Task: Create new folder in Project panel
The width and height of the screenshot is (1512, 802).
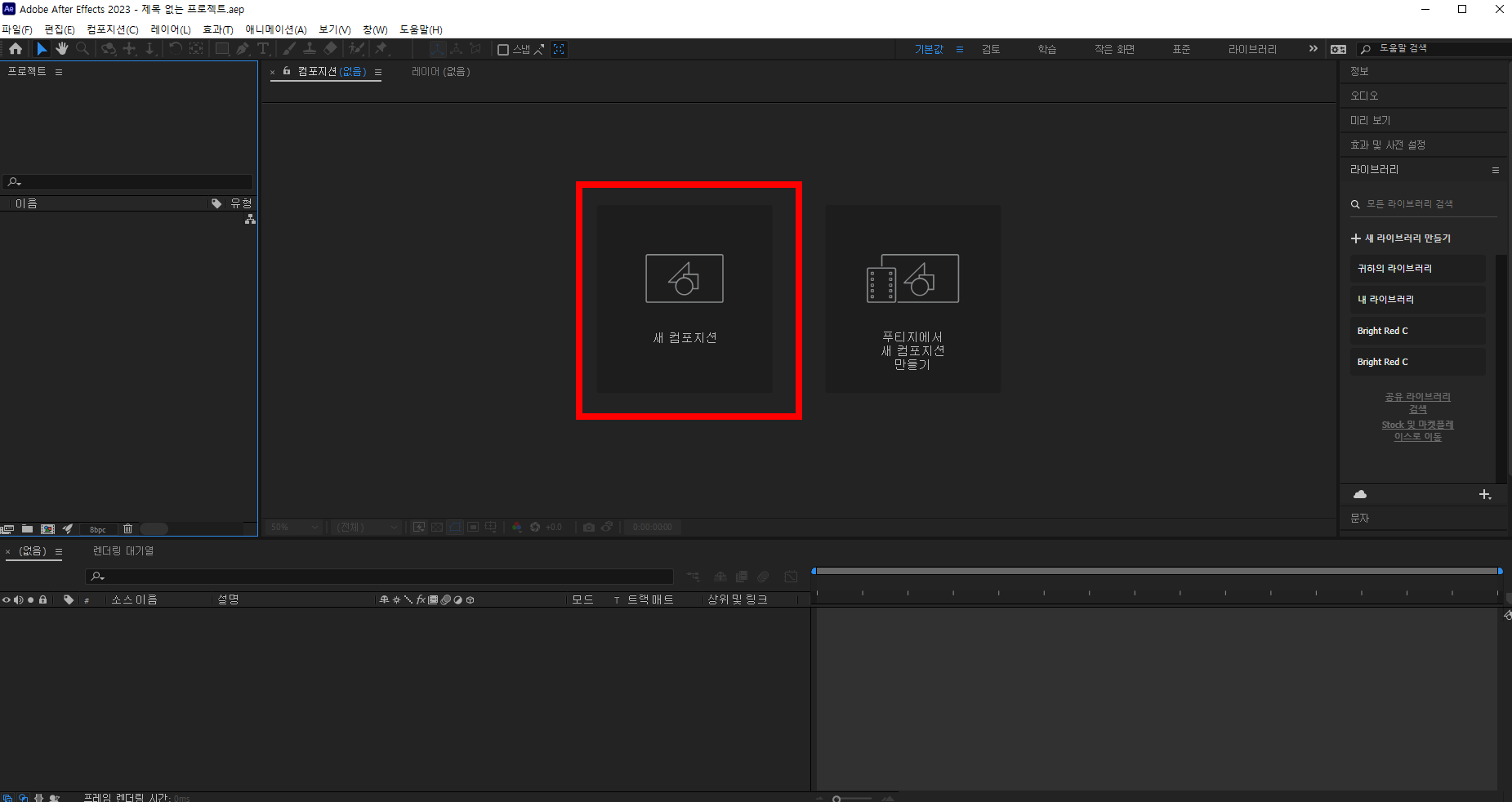Action: [x=27, y=528]
